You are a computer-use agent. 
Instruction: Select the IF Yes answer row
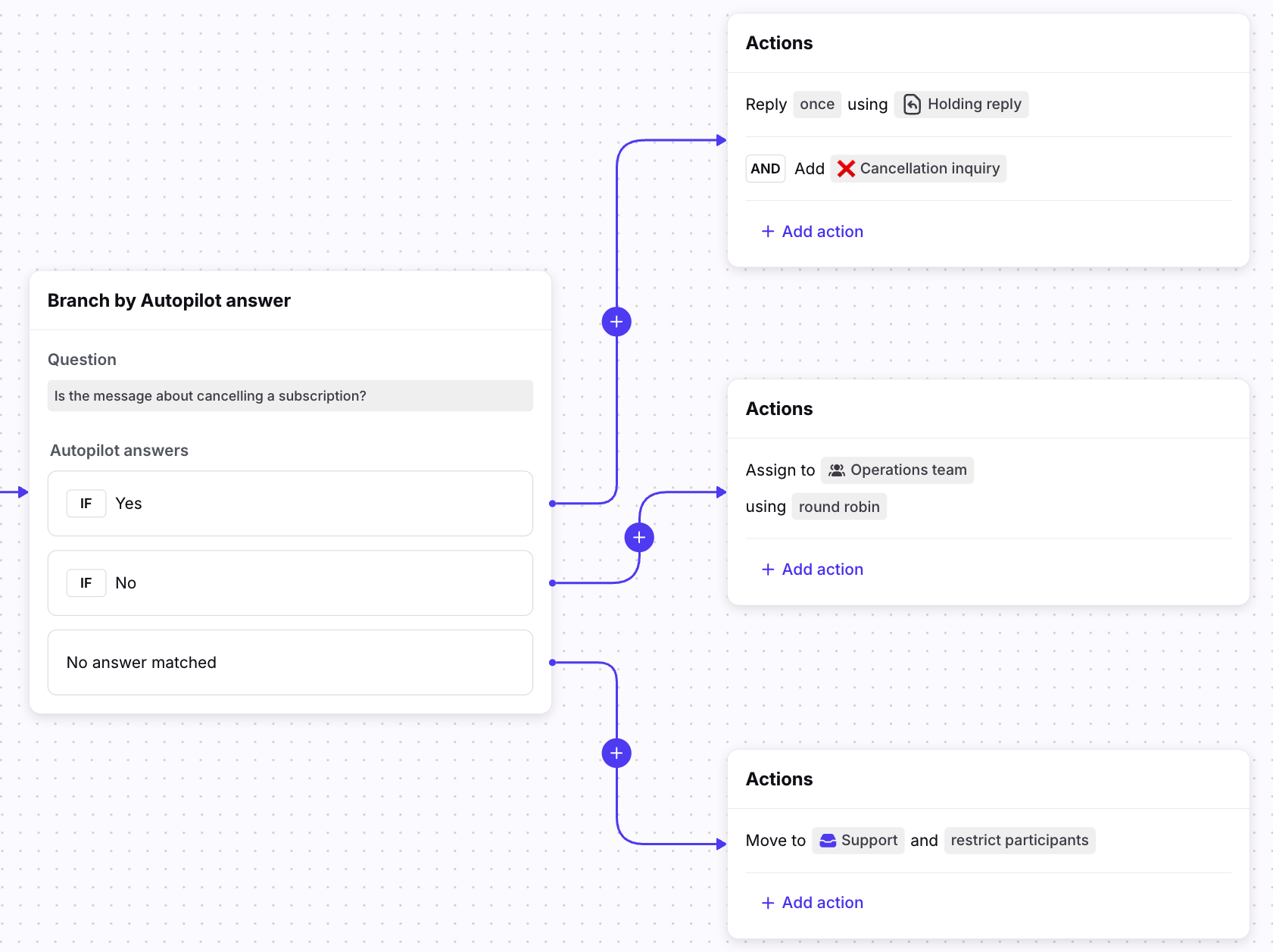[x=290, y=504]
